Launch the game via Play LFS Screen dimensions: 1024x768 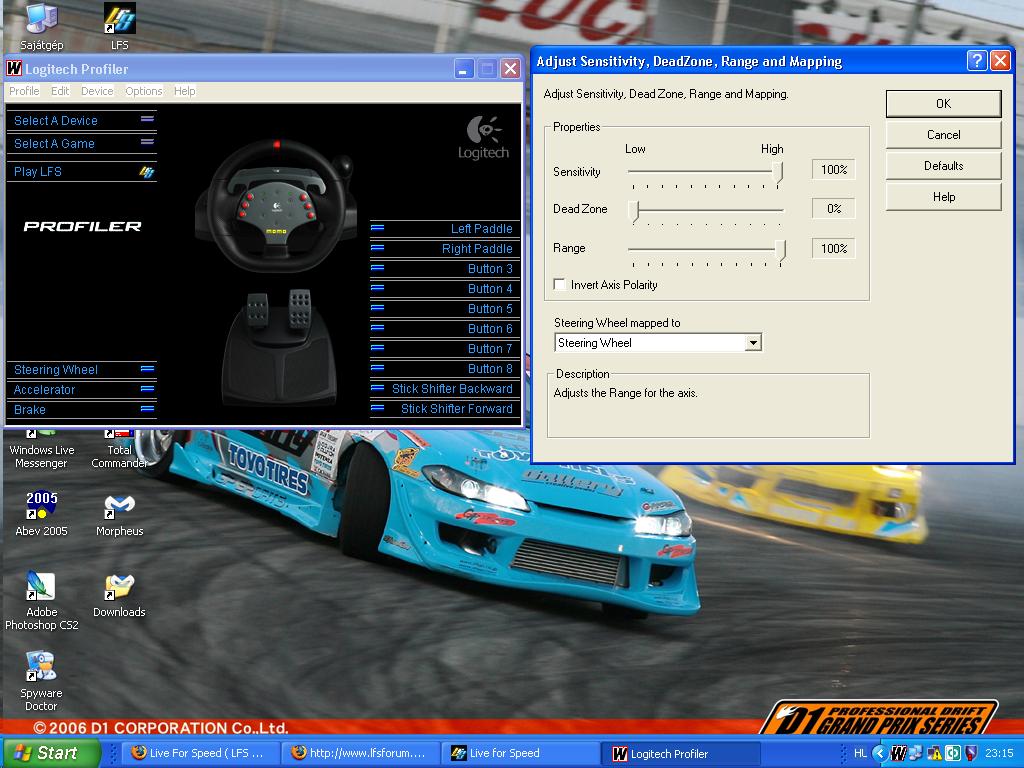[82, 172]
